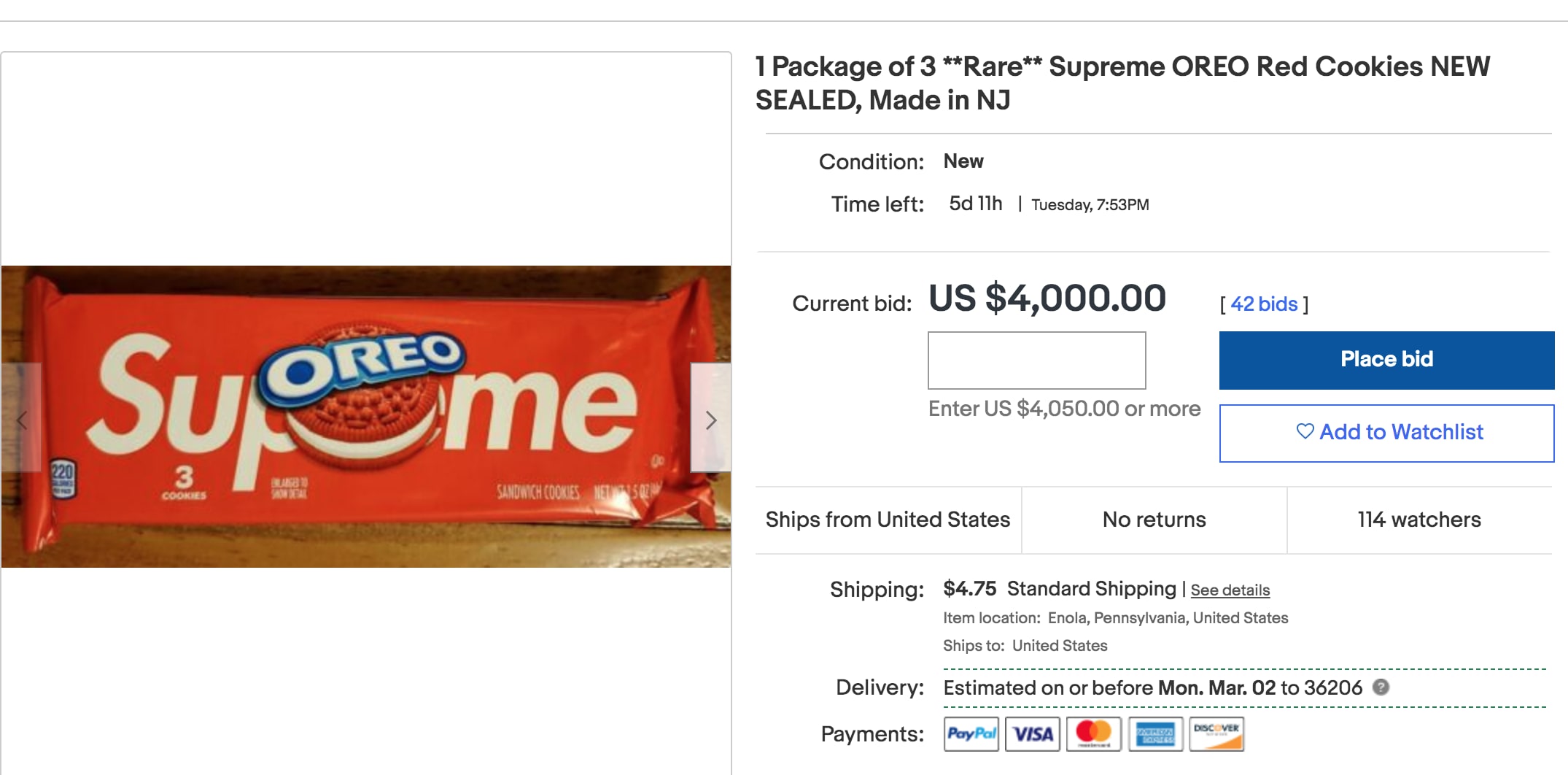This screenshot has width=1568, height=775.
Task: Show the previous product image
Action: (x=21, y=420)
